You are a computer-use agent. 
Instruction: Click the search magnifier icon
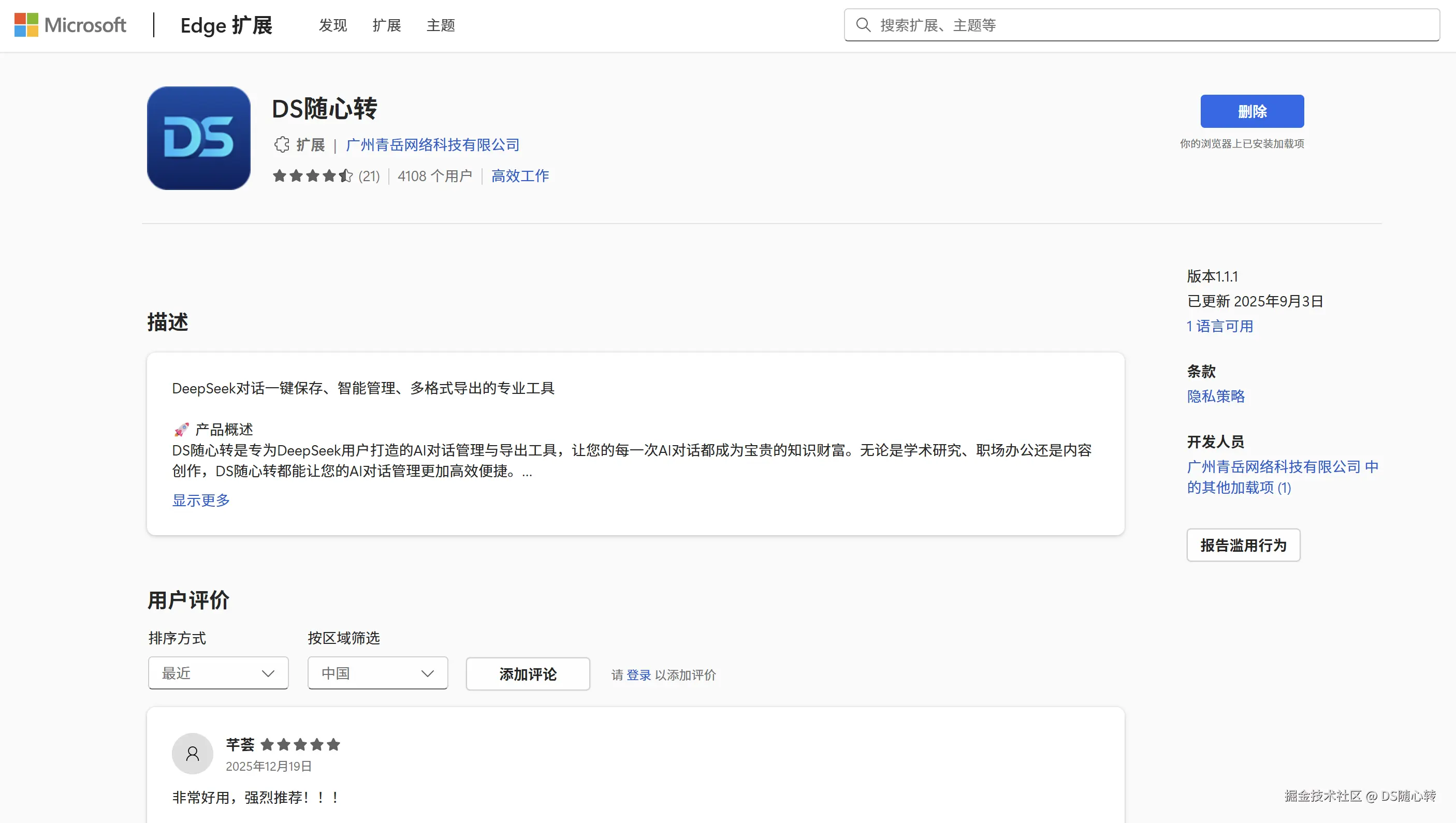point(863,25)
